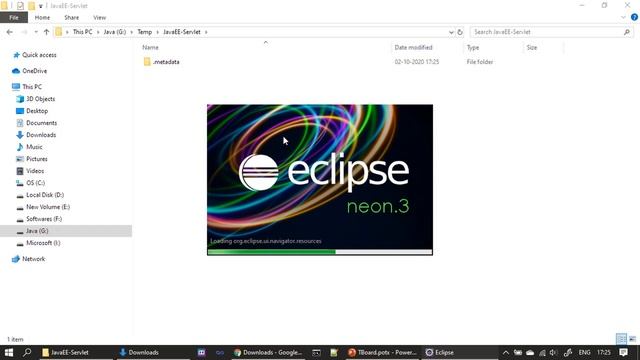Expand the chevron after JavaEE-Servlet breadcrumb
640x360 pixels.
click(206, 32)
